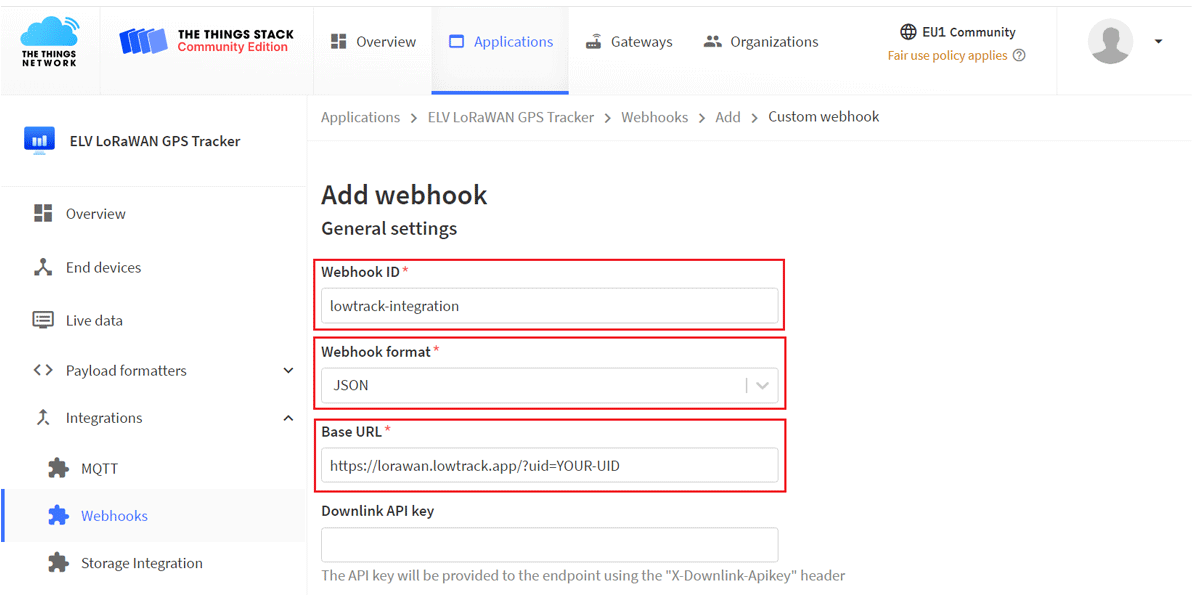The width and height of the screenshot is (1200, 600).
Task: Click the ELV LoRaWAN GPS Tracker sidebar title
Action: click(x=155, y=141)
